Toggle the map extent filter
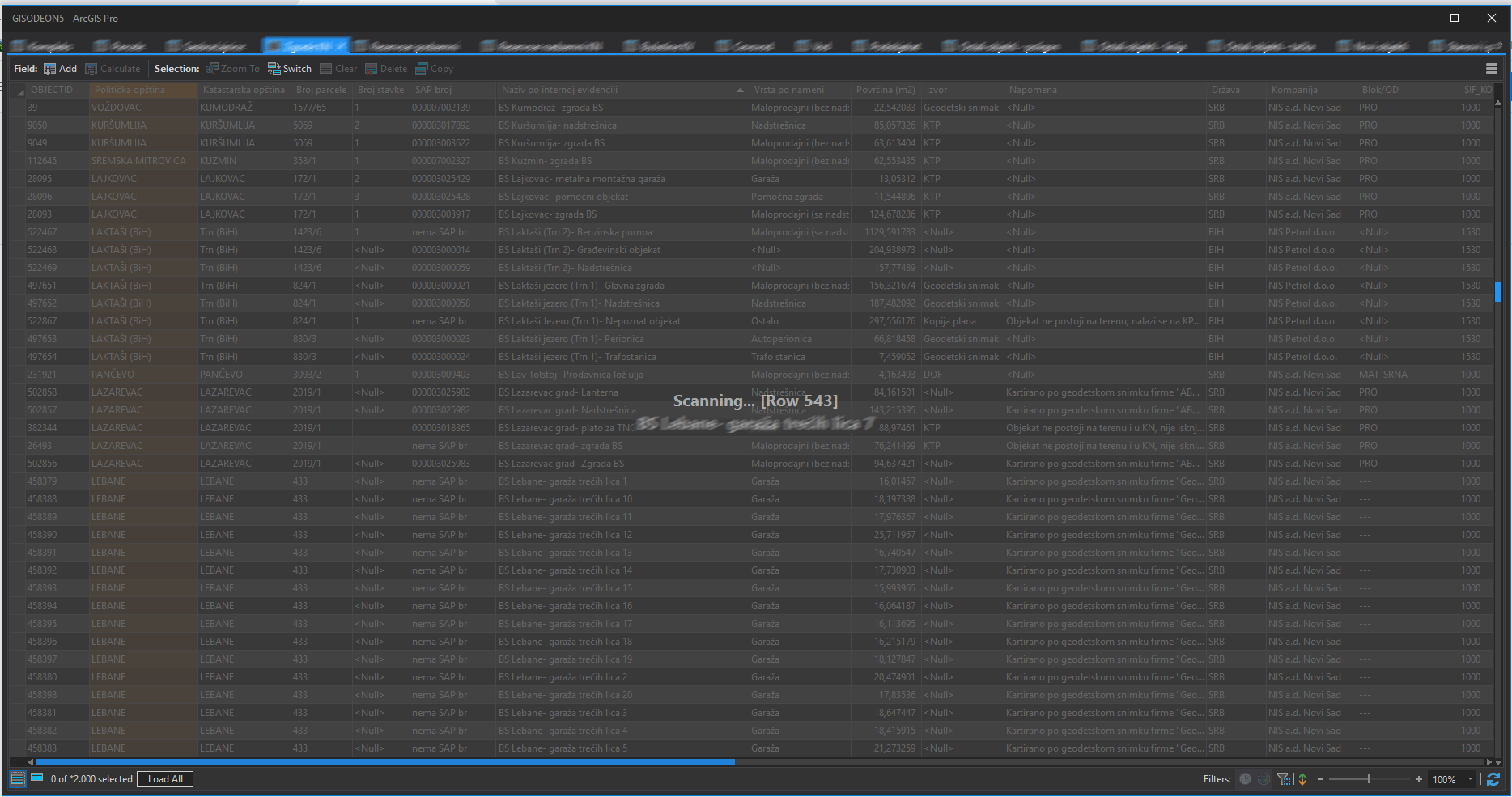This screenshot has height=797, width=1512. pos(1264,779)
